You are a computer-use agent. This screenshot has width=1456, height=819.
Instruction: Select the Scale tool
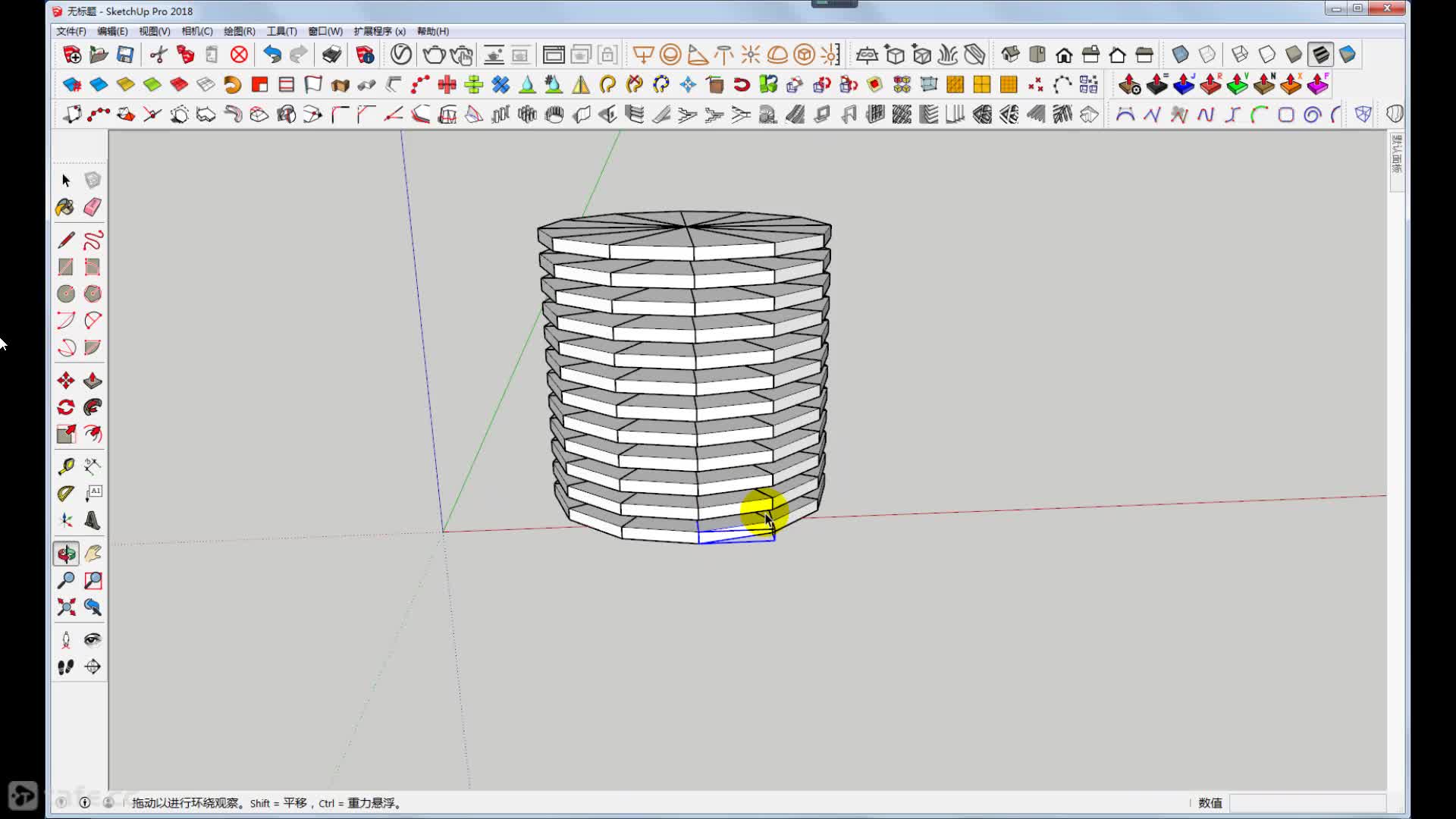tap(66, 434)
